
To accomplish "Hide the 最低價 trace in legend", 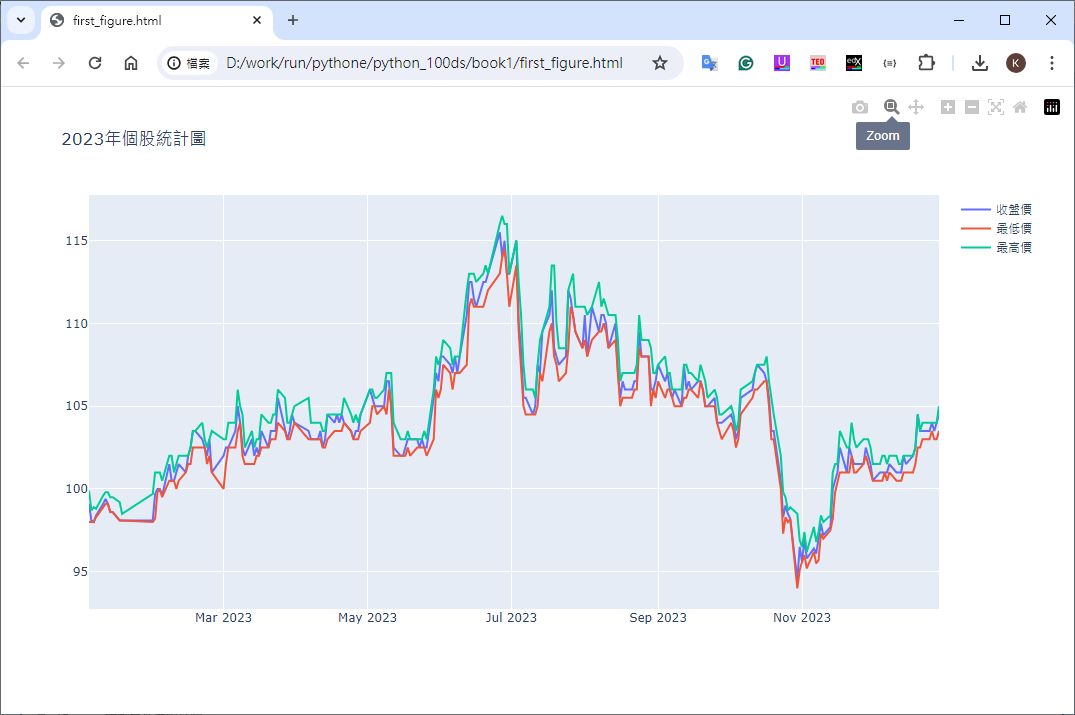I will click(x=1012, y=229).
